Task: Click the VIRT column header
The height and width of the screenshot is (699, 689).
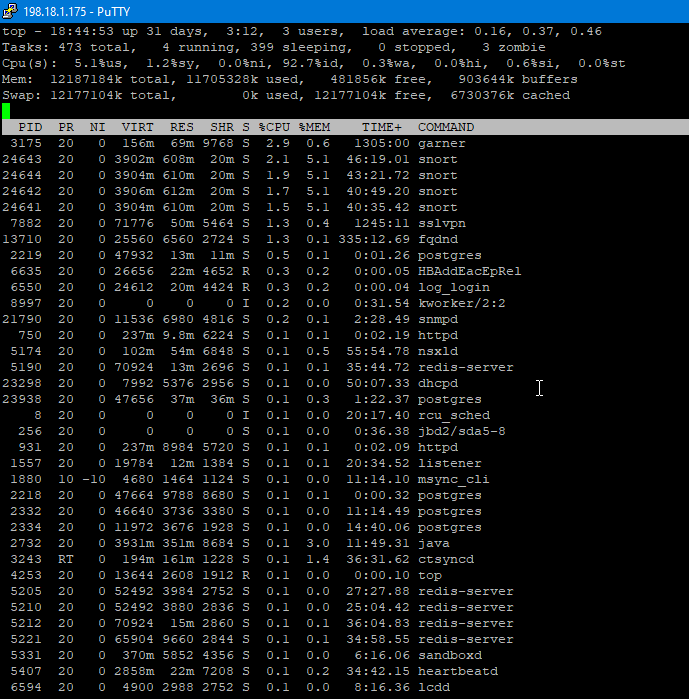Action: pos(138,127)
